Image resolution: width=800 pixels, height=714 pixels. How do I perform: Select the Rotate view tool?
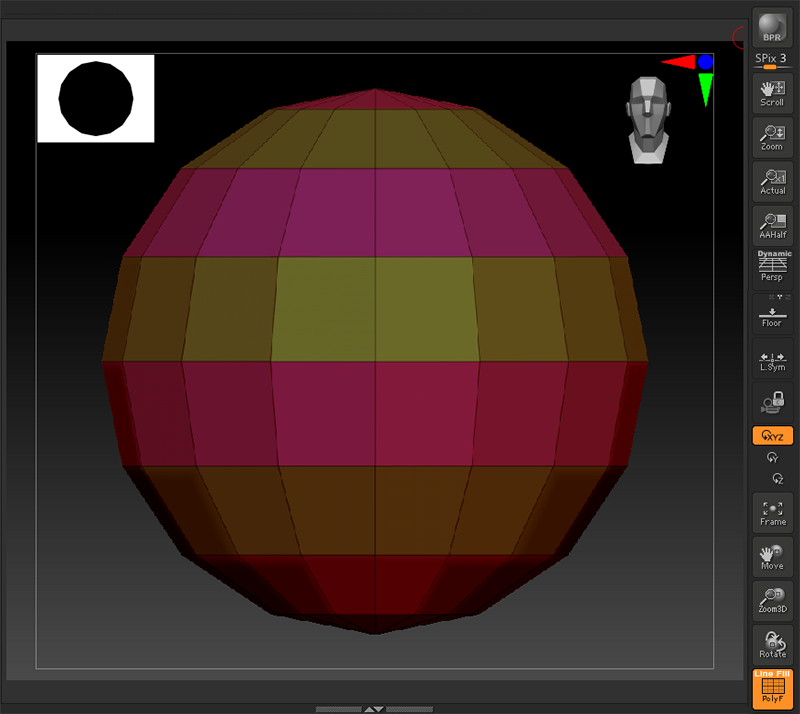(x=772, y=644)
